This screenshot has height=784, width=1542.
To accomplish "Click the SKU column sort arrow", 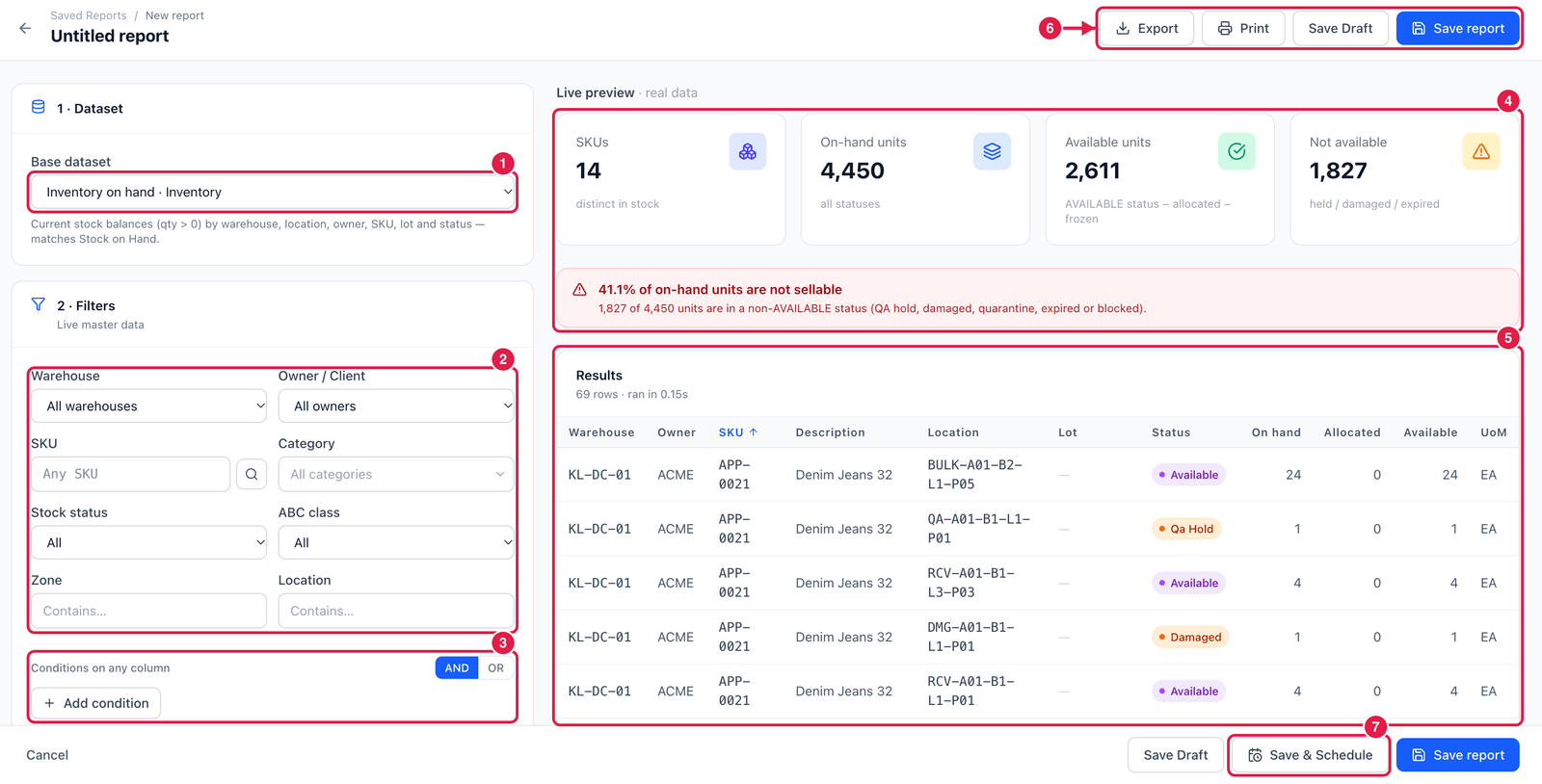I will (x=754, y=432).
